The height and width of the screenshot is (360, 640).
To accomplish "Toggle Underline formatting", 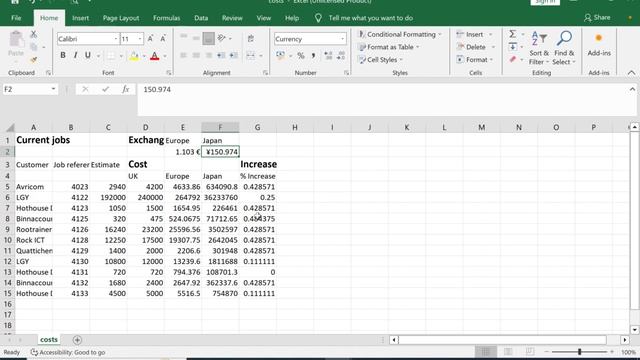I will pyautogui.click(x=87, y=55).
